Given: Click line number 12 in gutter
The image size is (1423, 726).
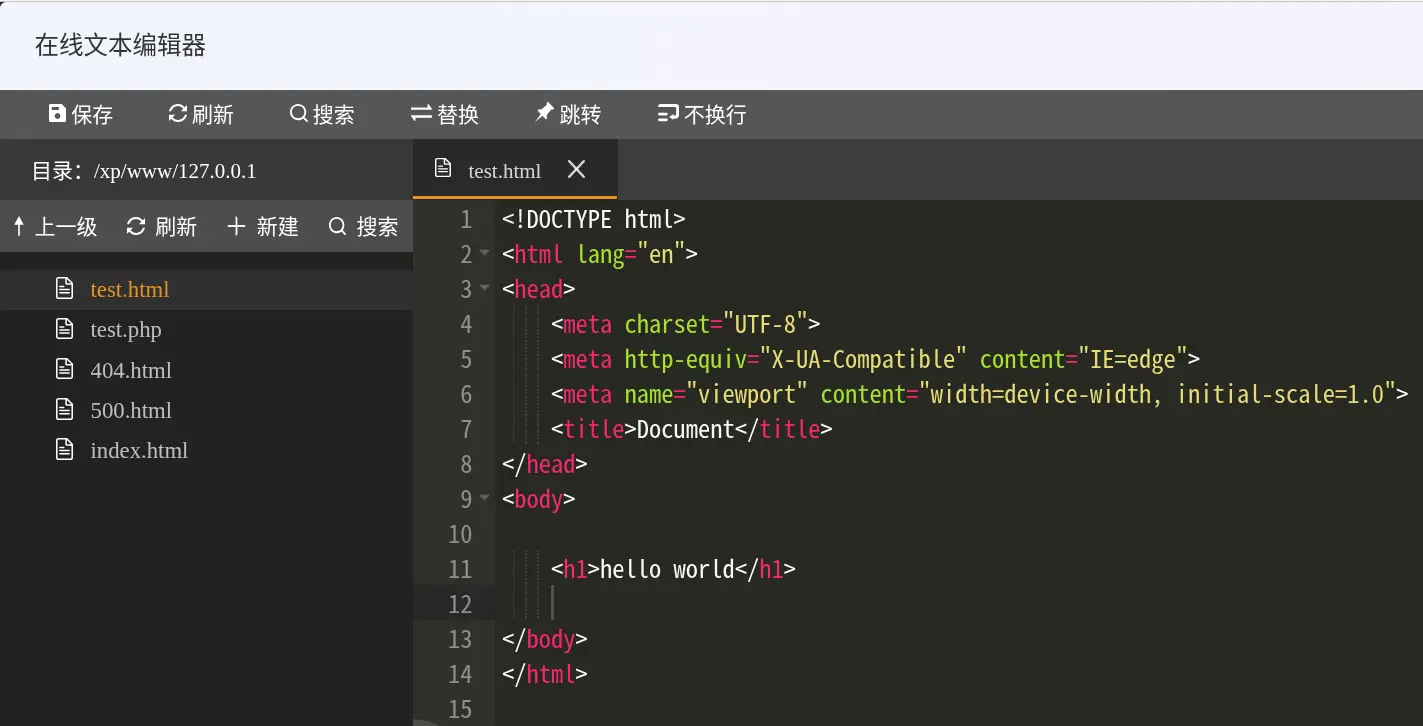Looking at the screenshot, I should click(x=460, y=604).
